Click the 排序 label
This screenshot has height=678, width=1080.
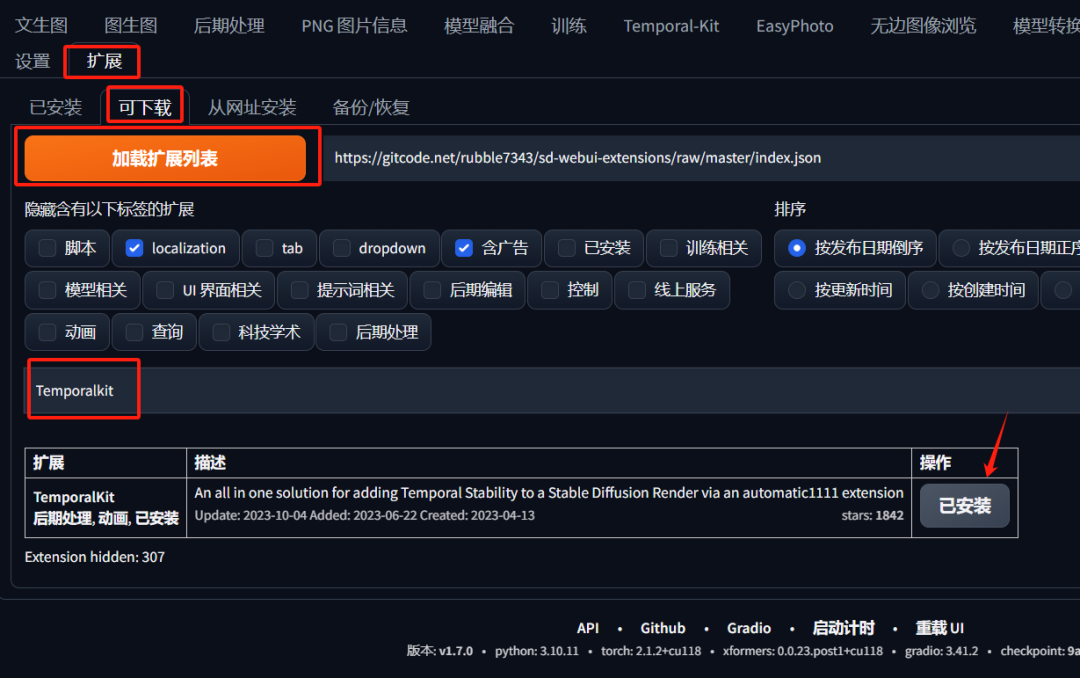coord(790,209)
